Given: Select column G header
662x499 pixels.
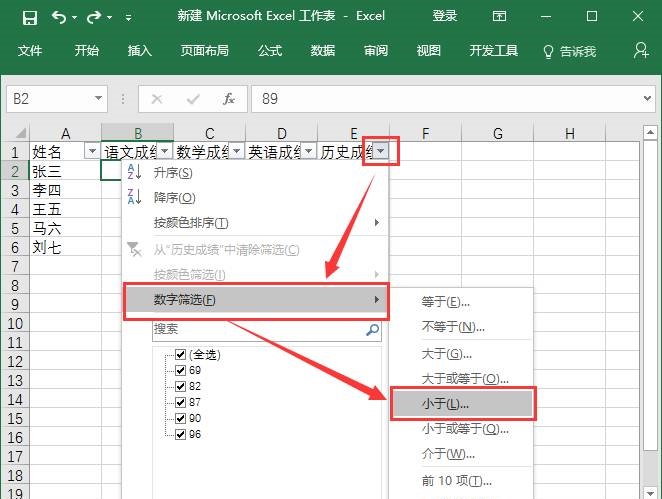Looking at the screenshot, I should pyautogui.click(x=497, y=133).
